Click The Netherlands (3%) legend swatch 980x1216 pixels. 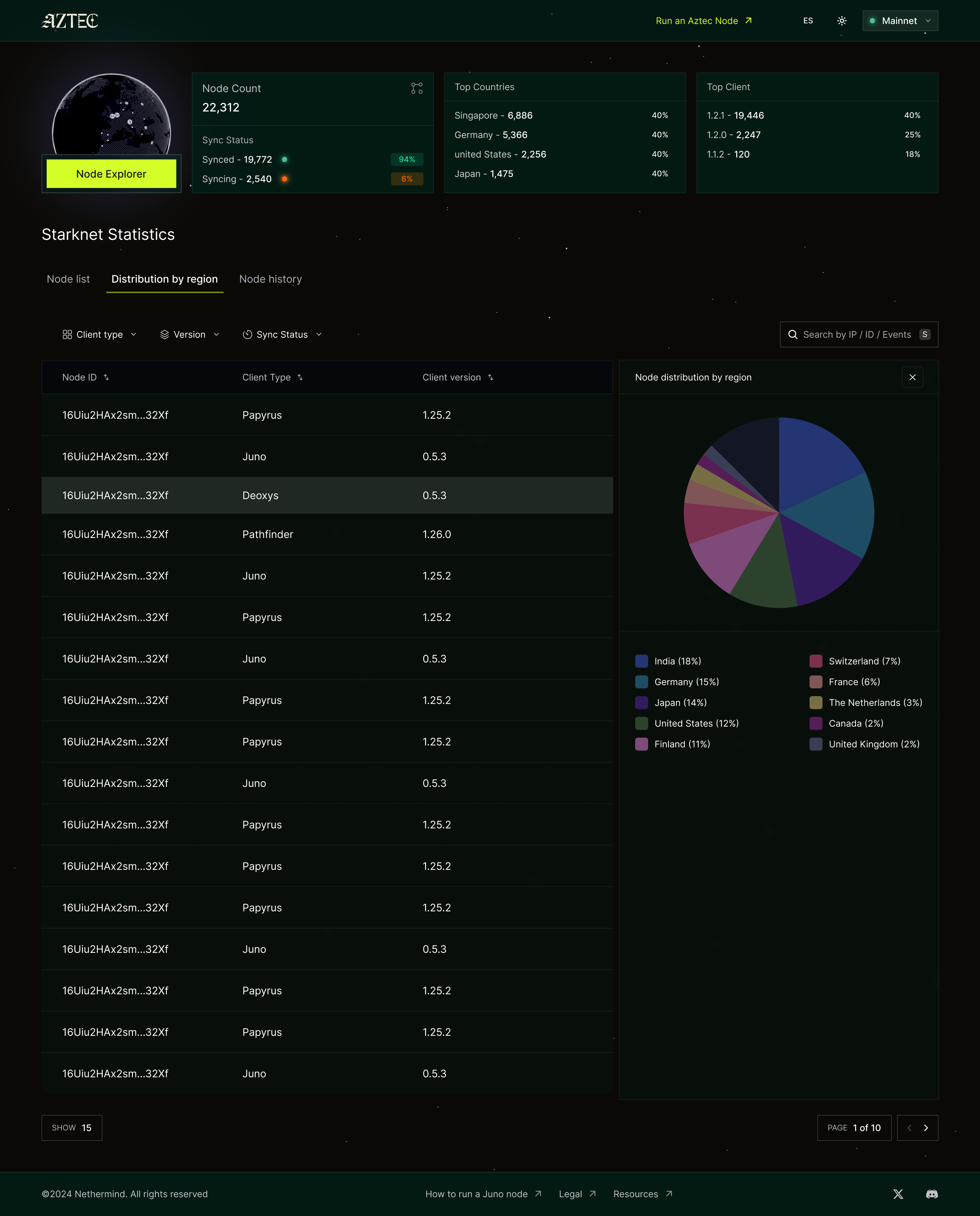(816, 703)
